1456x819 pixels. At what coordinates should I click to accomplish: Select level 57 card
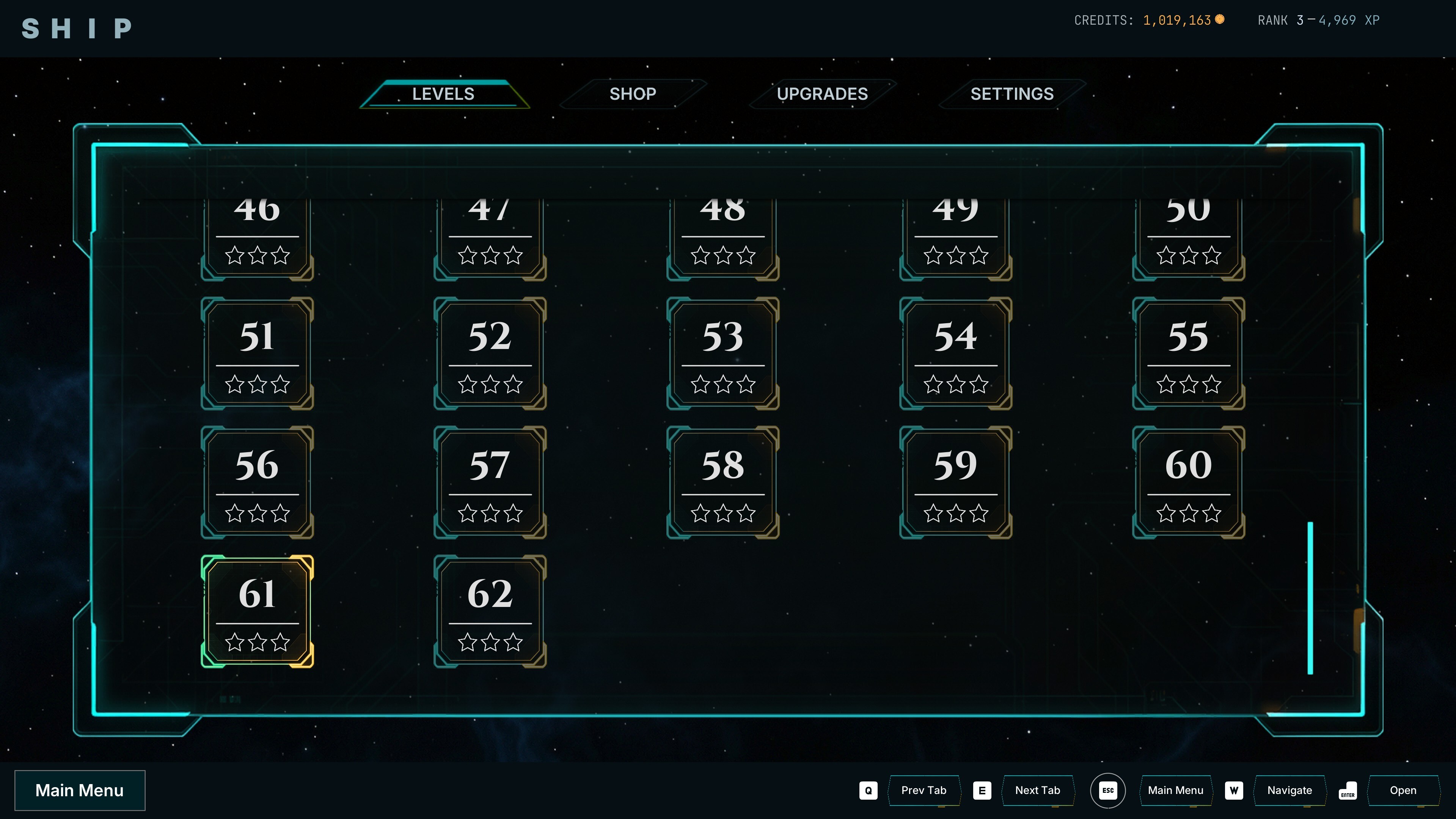coord(490,482)
